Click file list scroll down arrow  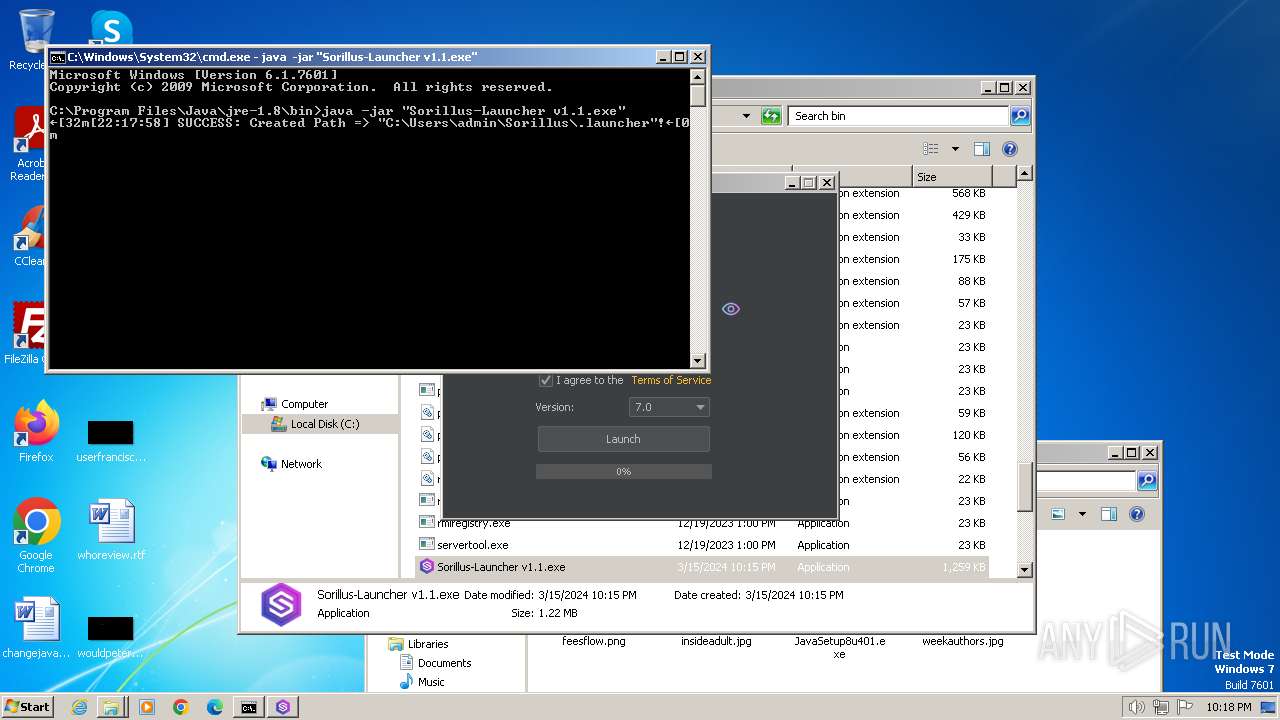[x=1025, y=570]
